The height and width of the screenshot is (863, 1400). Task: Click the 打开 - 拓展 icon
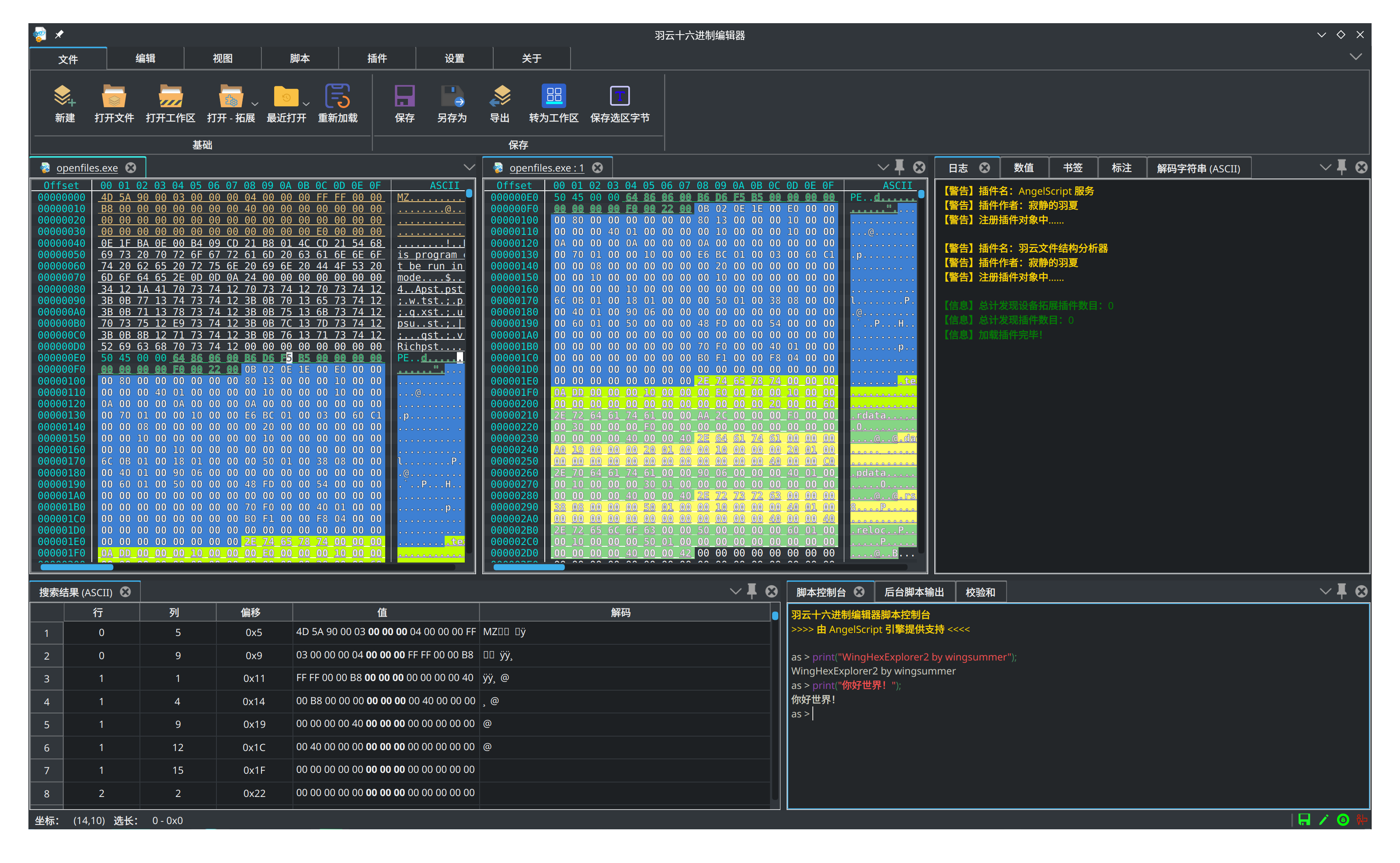tap(230, 96)
